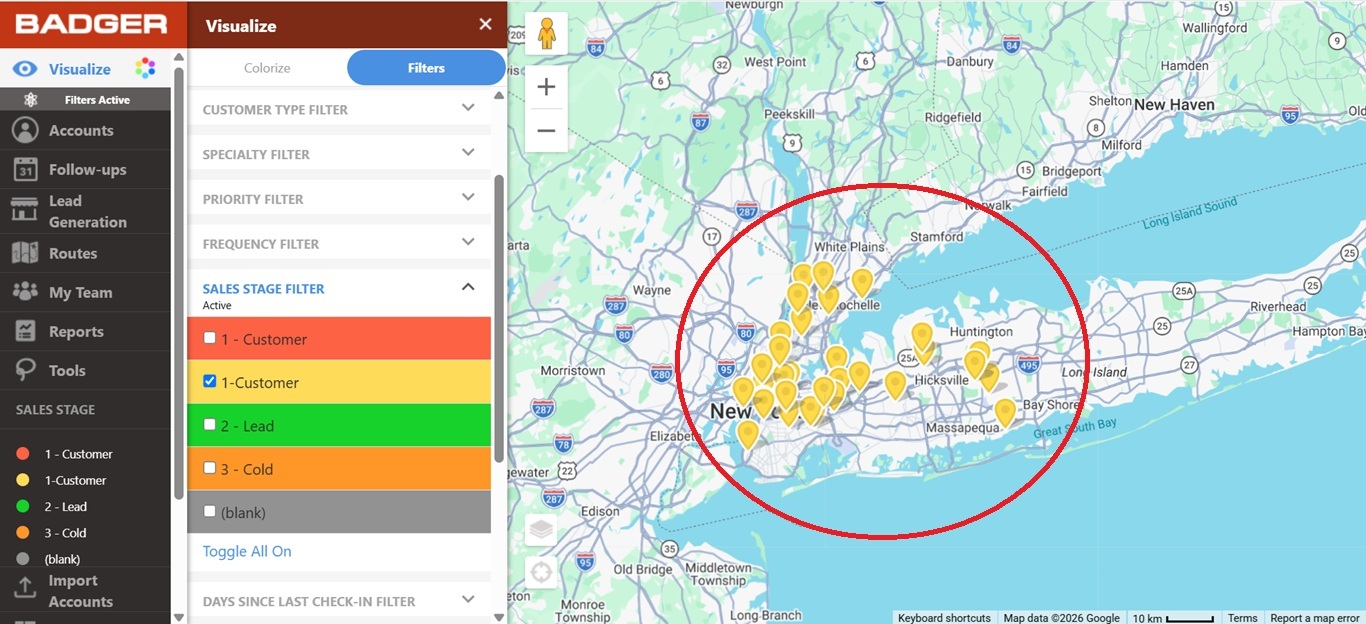Viewport: 1366px width, 624px height.
Task: Zoom in on the map with plus
Action: 546,87
